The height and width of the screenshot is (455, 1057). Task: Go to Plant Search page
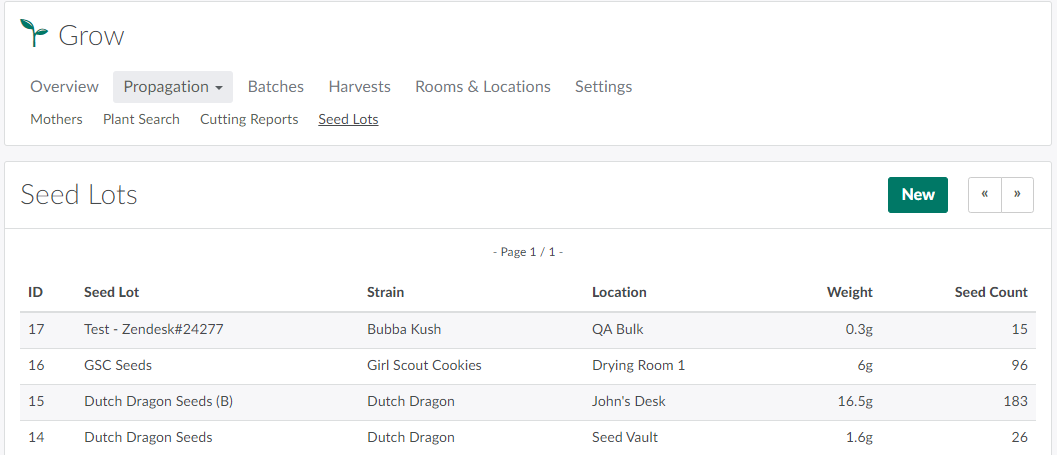pyautogui.click(x=141, y=119)
